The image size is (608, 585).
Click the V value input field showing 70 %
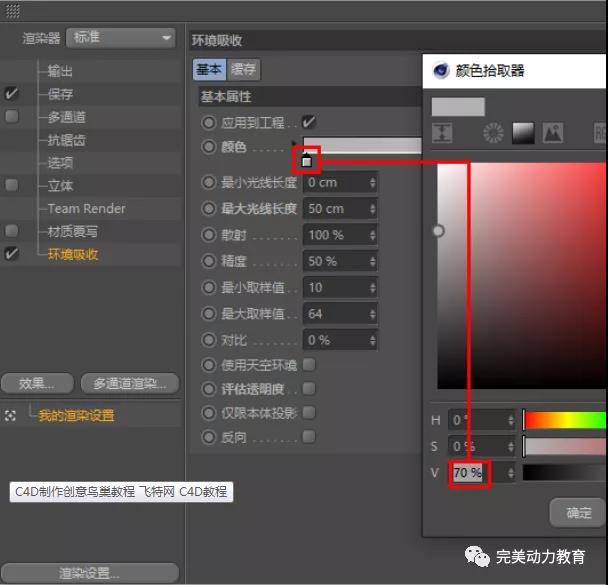point(467,472)
